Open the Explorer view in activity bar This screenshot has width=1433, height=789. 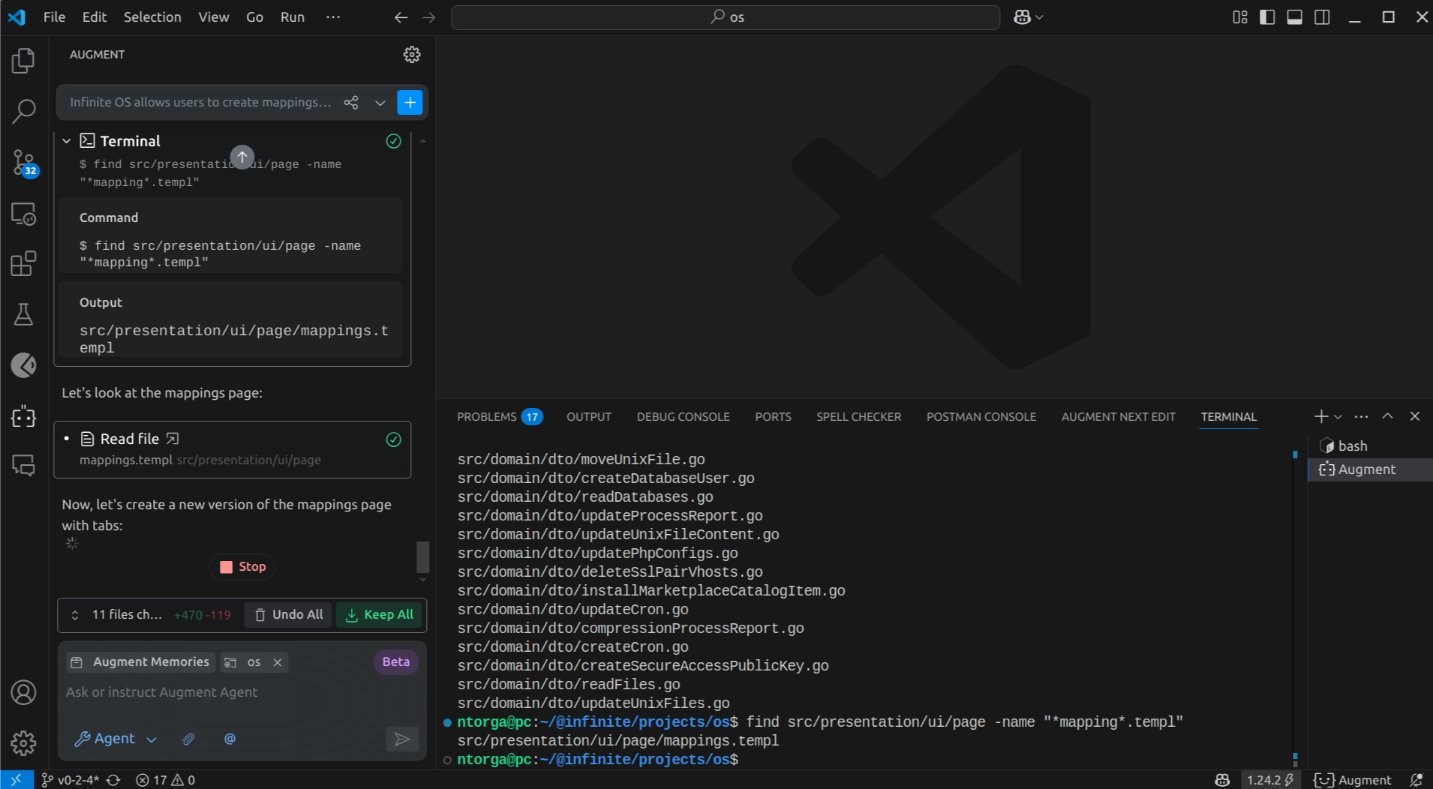coord(23,62)
